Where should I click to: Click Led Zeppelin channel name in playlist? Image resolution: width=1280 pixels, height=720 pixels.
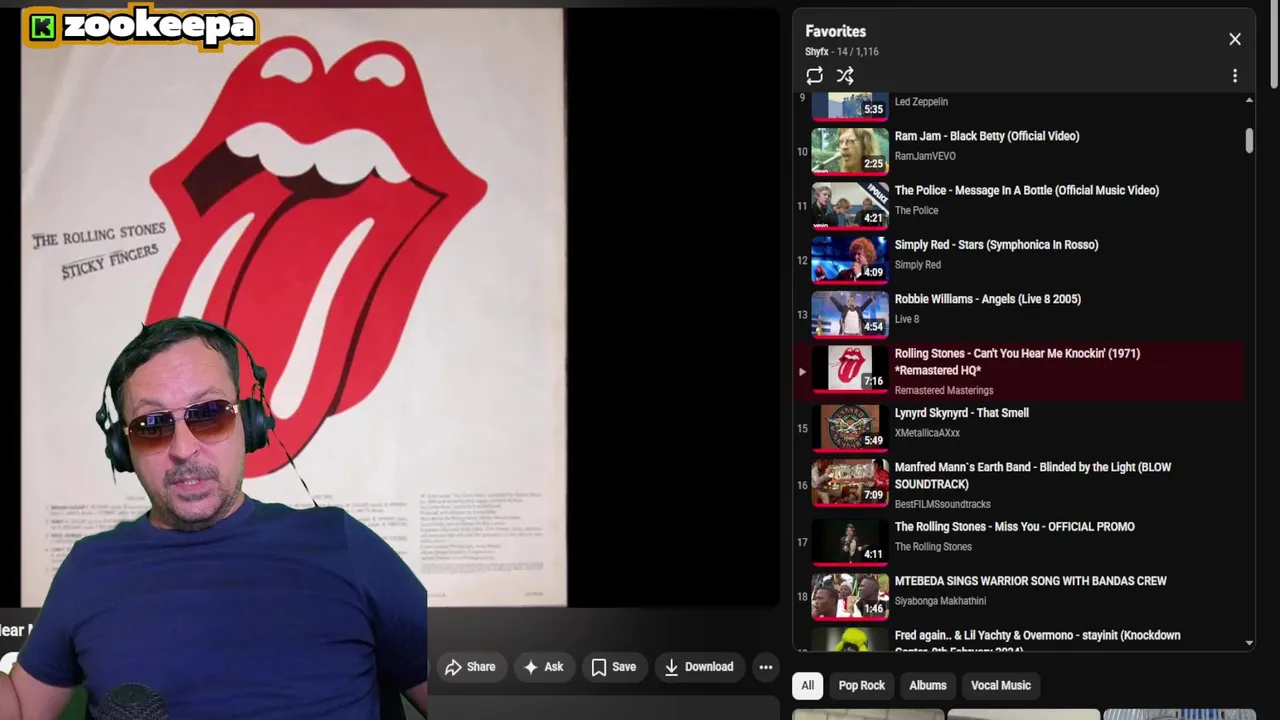[921, 102]
